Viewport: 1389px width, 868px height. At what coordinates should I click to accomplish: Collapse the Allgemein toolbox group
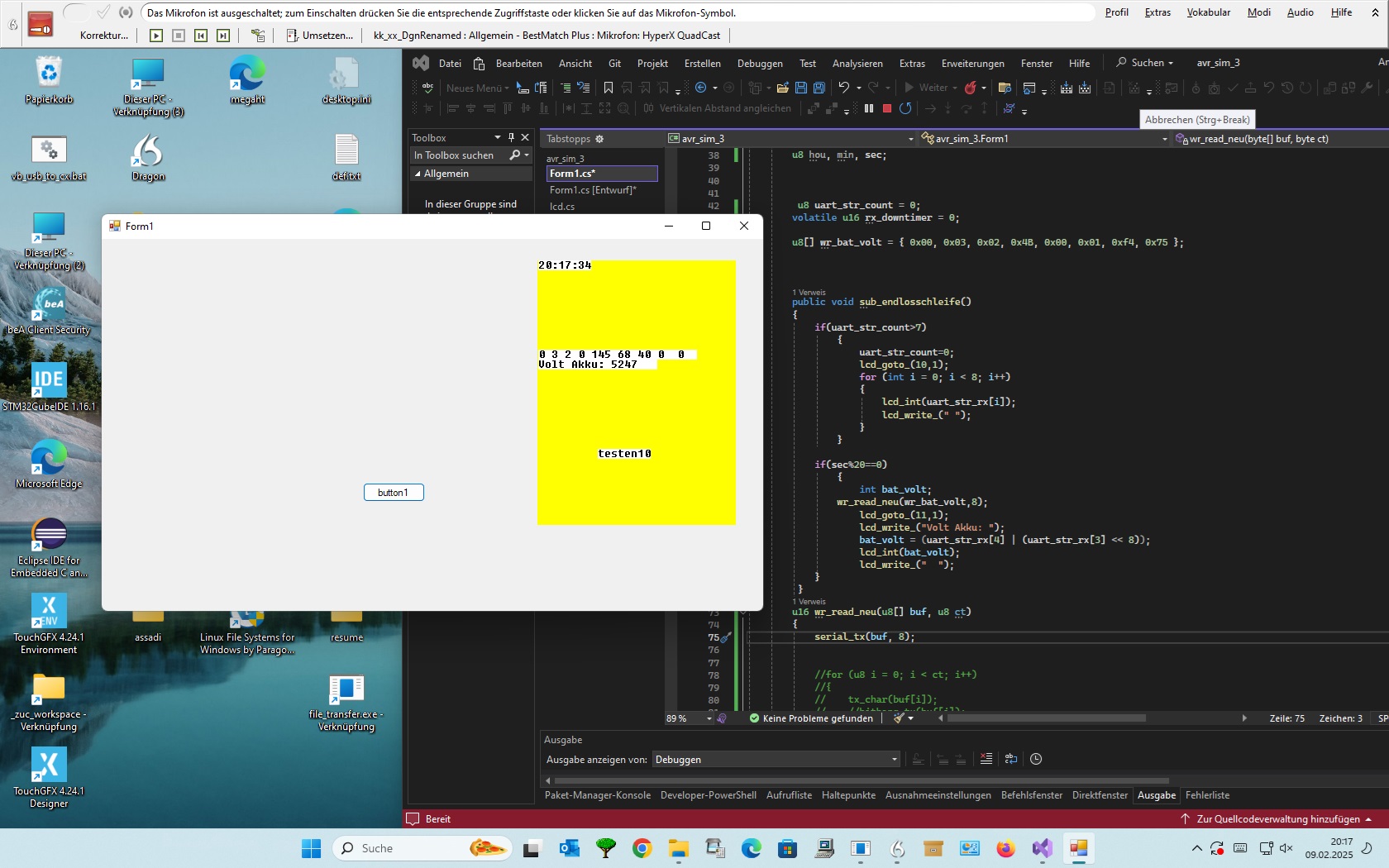tap(418, 174)
